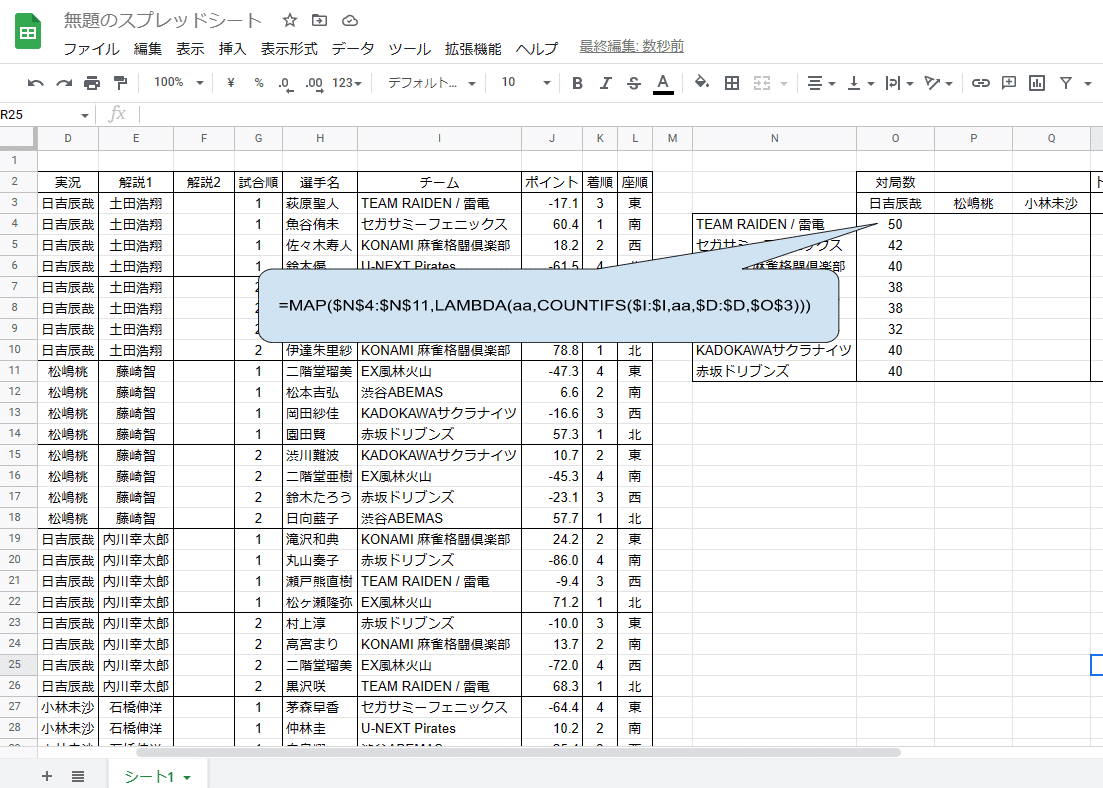
Task: Open the ヘルプ menu
Action: 537,49
